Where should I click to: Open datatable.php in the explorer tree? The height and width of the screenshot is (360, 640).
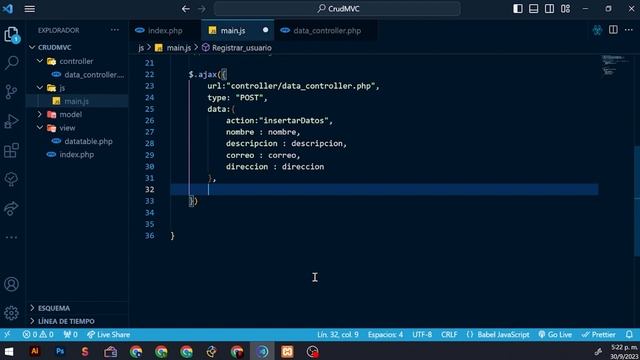point(78,141)
